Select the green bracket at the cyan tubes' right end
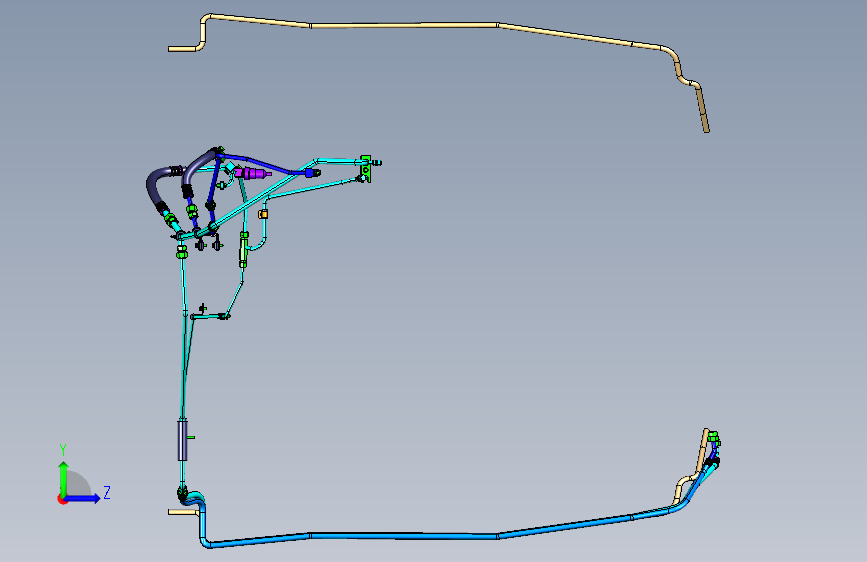 pyautogui.click(x=365, y=169)
